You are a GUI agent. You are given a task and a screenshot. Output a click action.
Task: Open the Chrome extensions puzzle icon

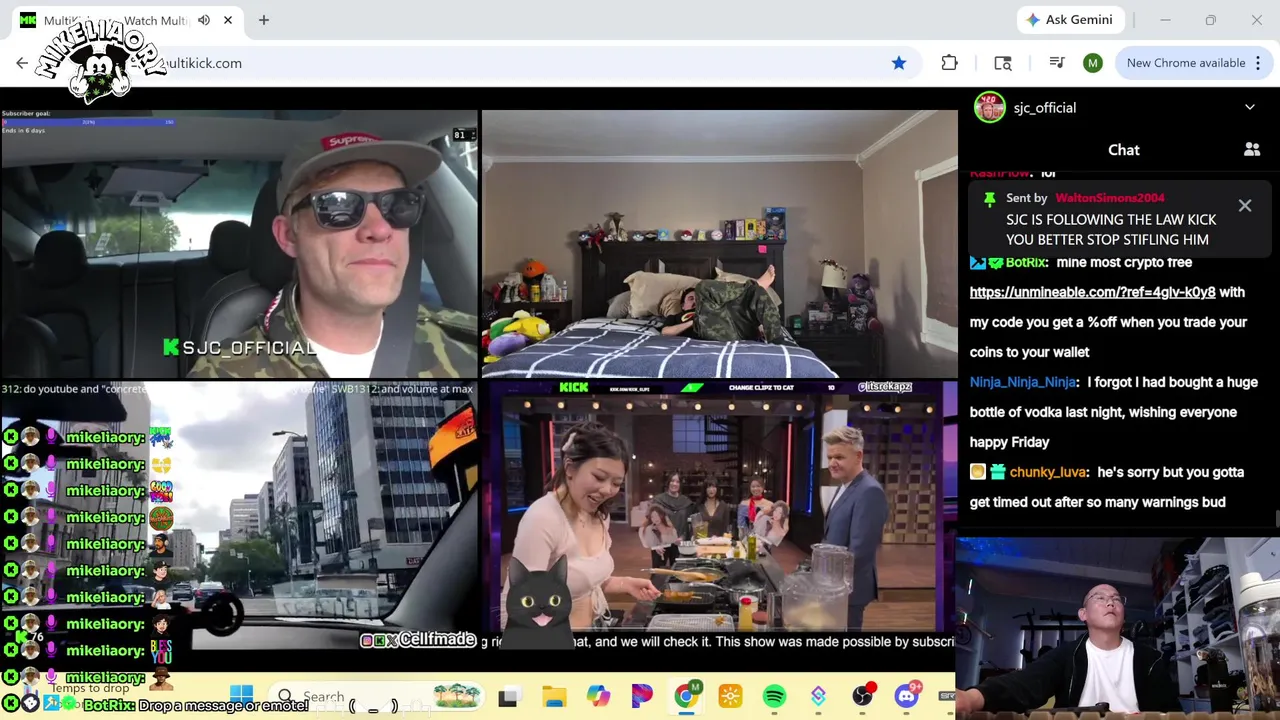pos(949,63)
